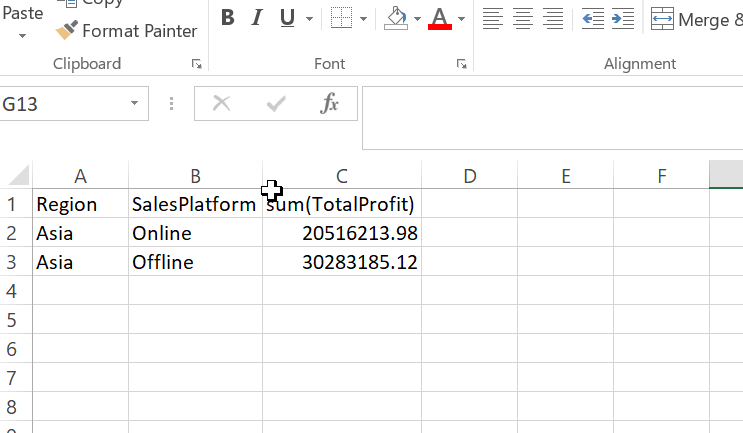Open underline style dropdown arrow

(x=309, y=19)
